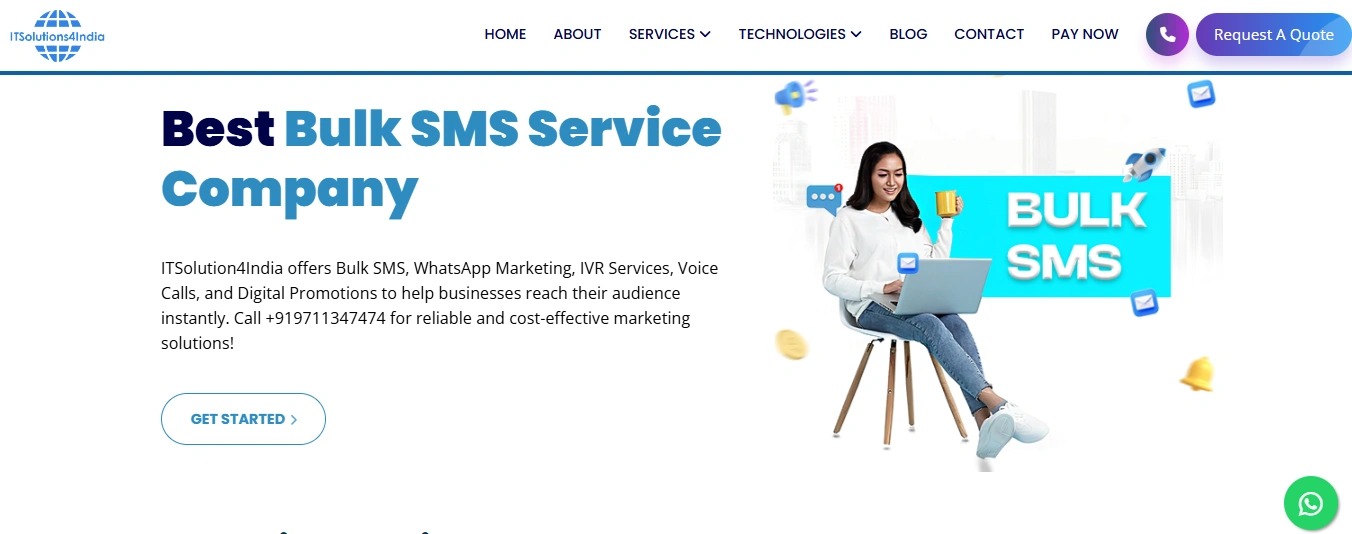
Task: Open the Pay Now link
Action: click(x=1085, y=34)
